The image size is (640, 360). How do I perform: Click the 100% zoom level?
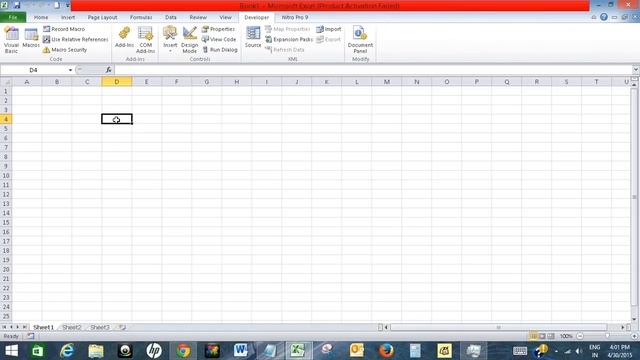point(566,336)
